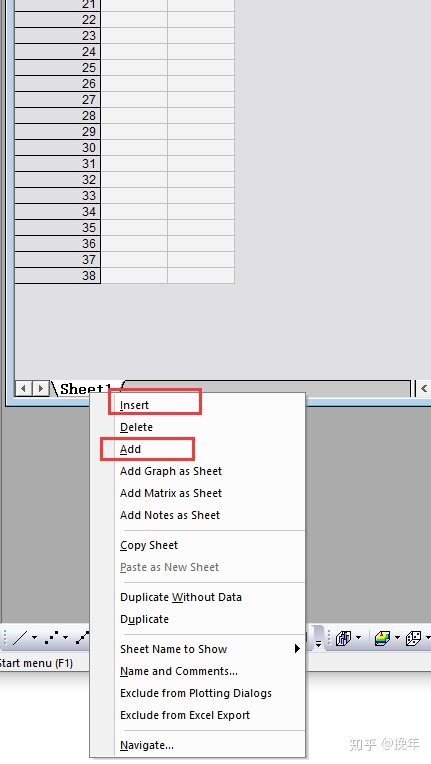The width and height of the screenshot is (431, 764).
Task: Click the sheet tabs scroll-left arrow
Action: coord(23,388)
